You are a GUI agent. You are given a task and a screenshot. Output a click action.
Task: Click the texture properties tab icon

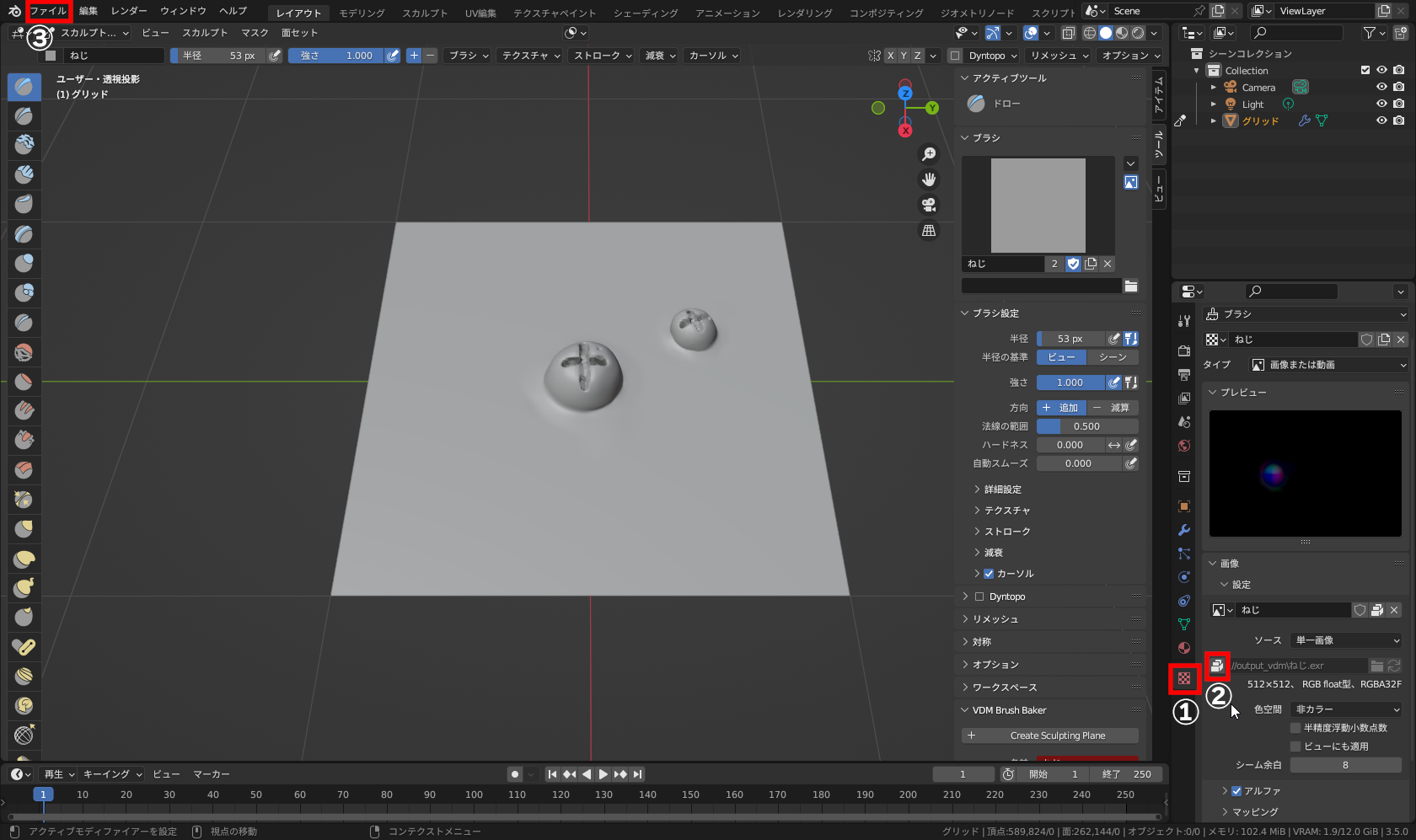tap(1184, 678)
